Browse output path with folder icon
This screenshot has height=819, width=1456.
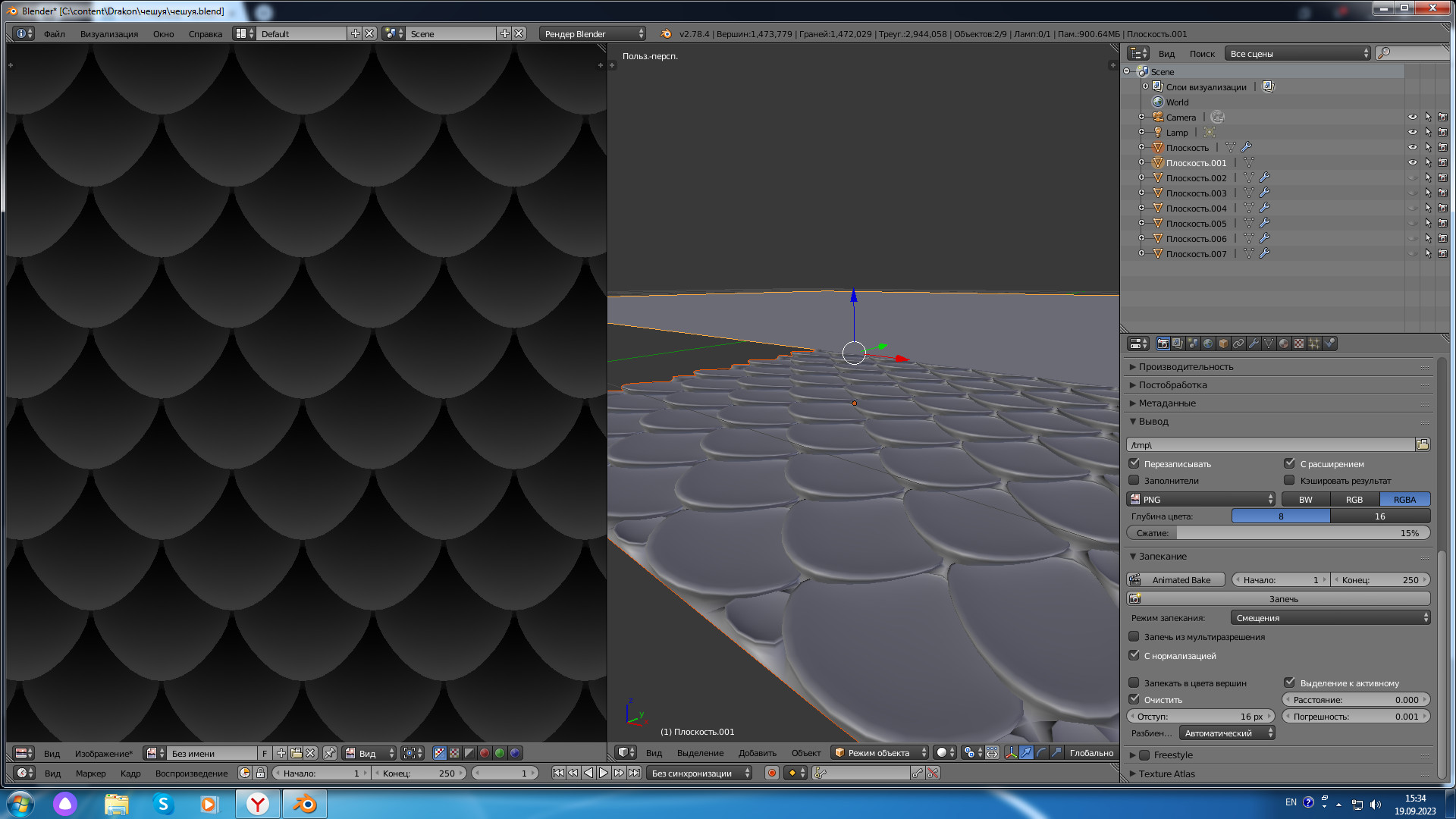[1423, 444]
